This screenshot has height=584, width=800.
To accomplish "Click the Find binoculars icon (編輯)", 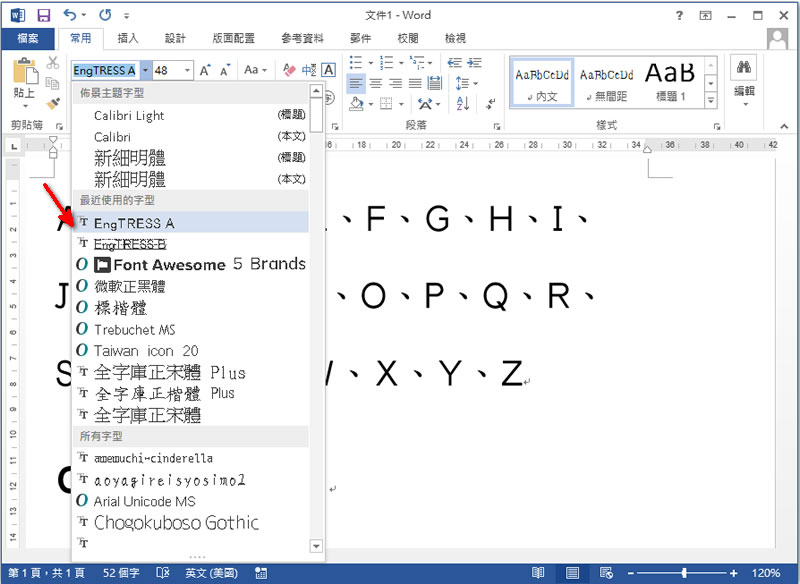I will point(743,67).
